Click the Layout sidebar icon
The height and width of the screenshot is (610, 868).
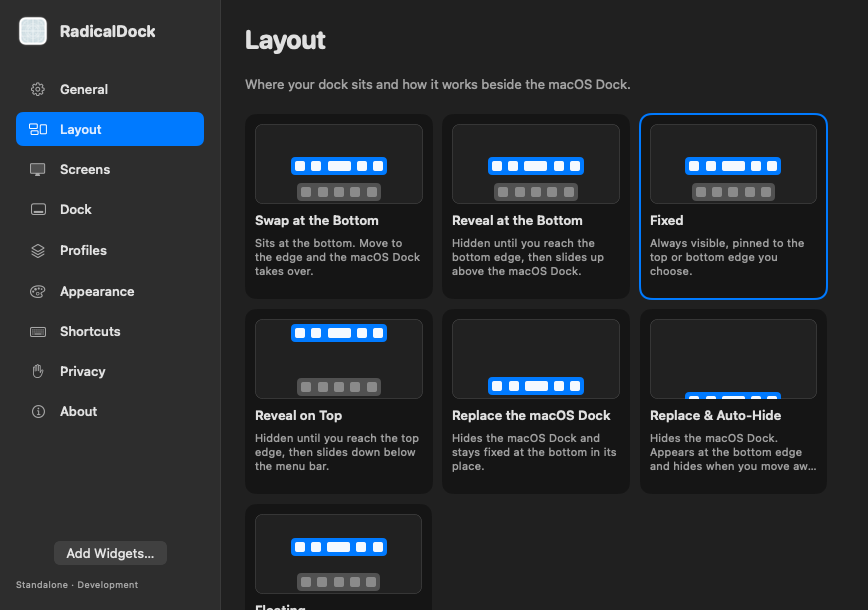point(38,129)
